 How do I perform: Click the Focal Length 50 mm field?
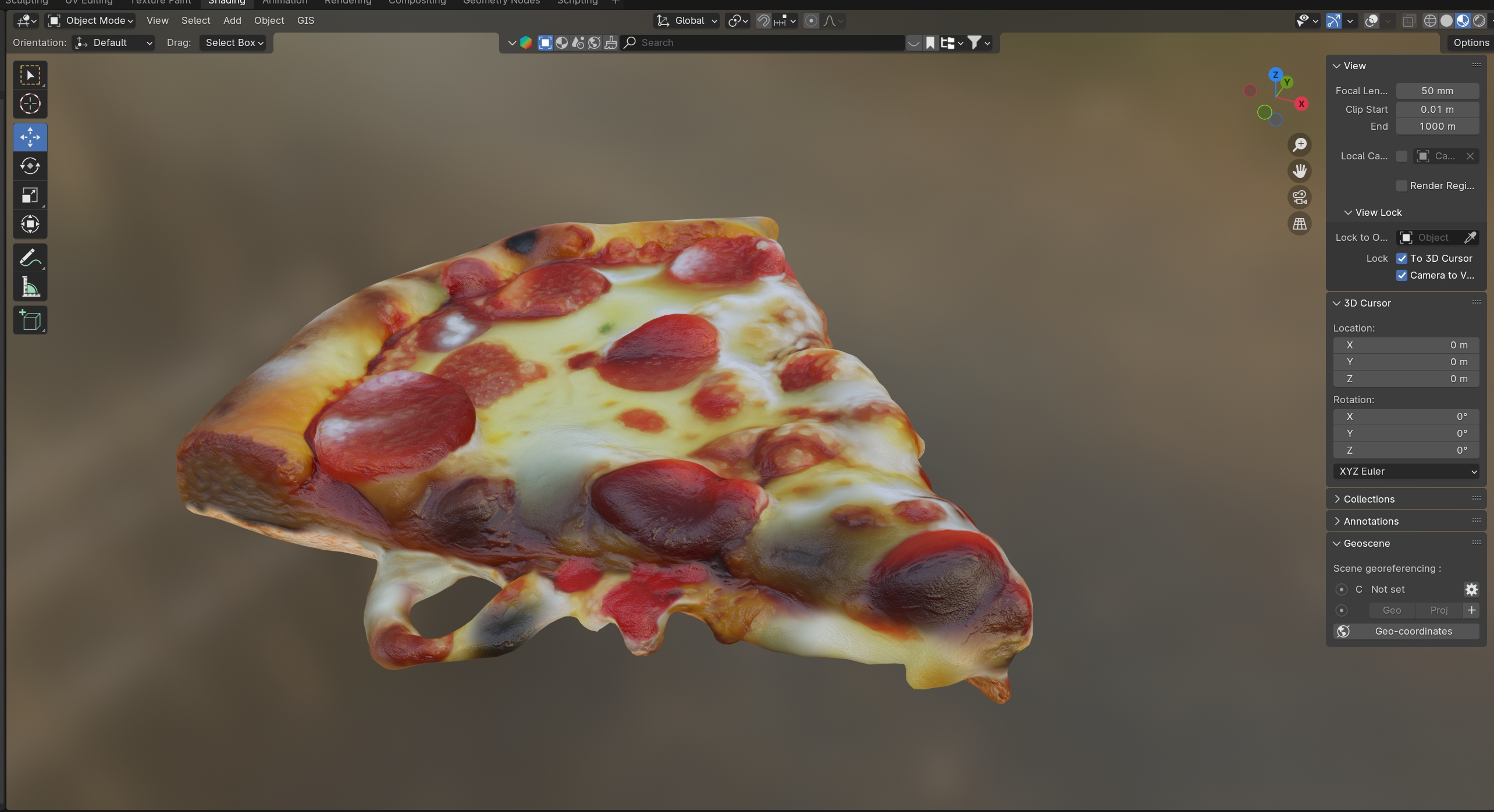pos(1437,91)
